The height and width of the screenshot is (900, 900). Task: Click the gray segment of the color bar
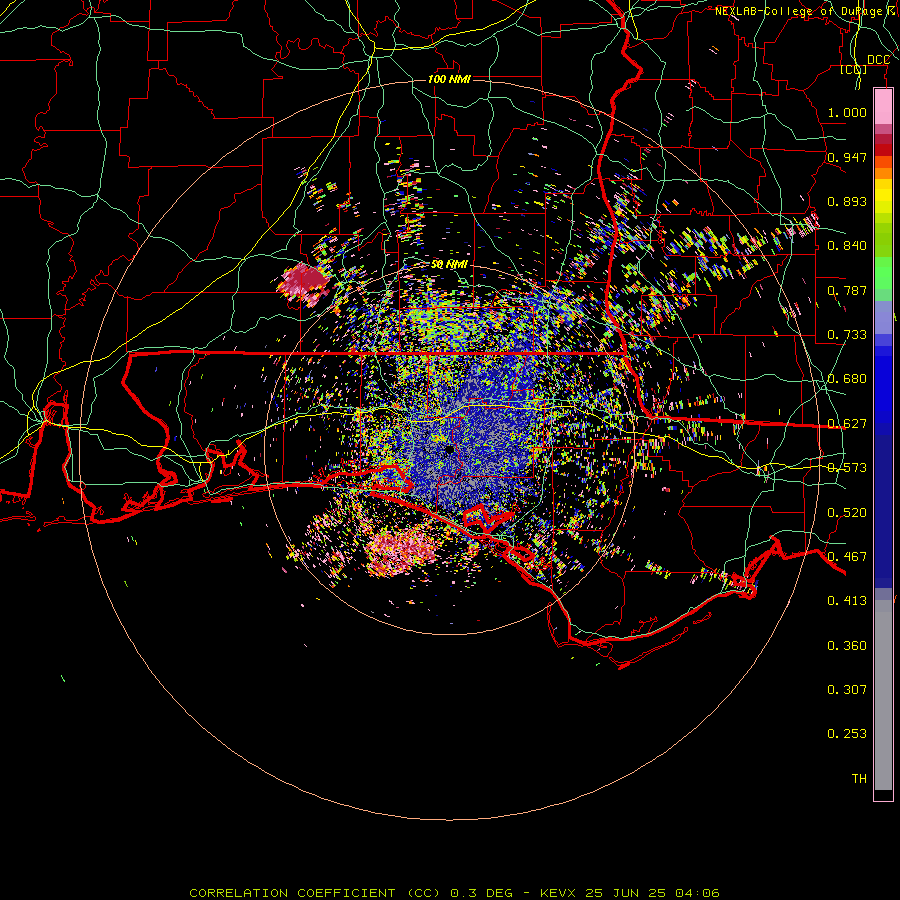click(883, 695)
